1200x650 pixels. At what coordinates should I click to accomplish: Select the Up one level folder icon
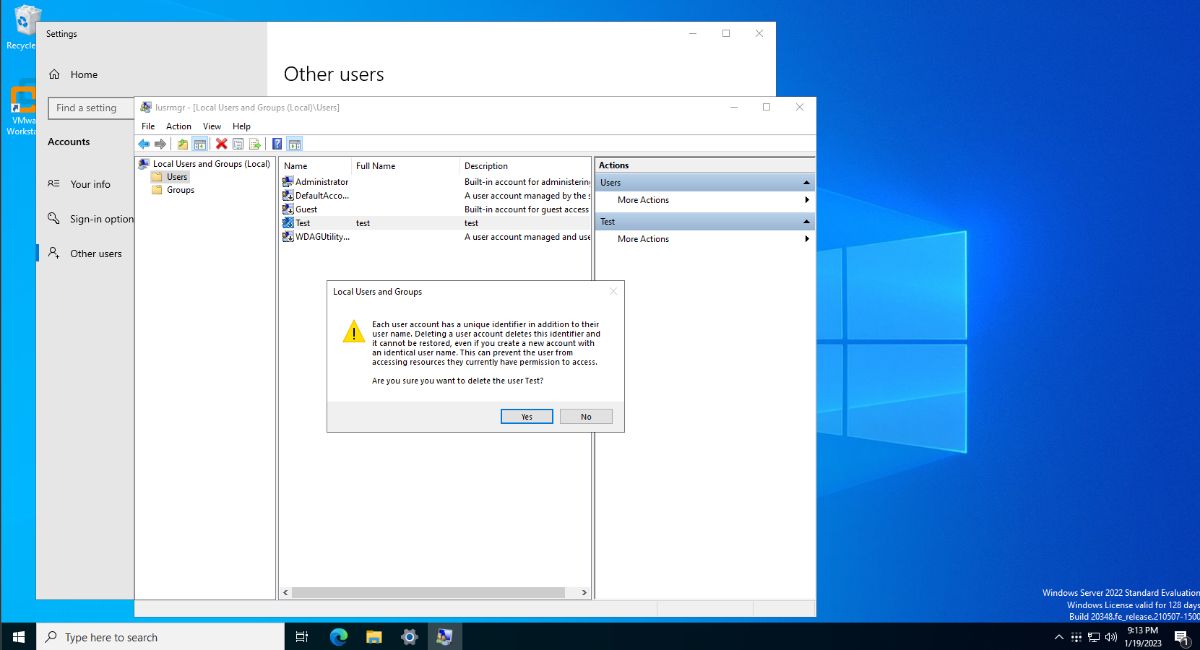point(183,144)
